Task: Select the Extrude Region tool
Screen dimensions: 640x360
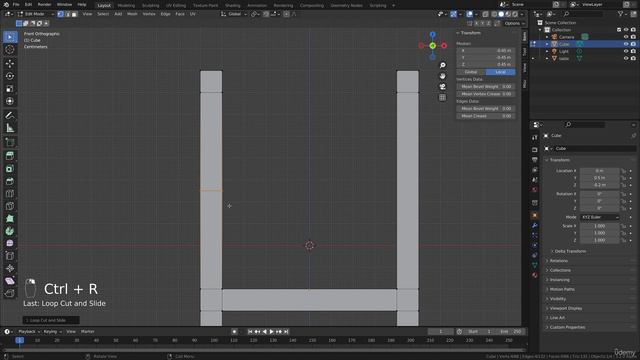Action: point(10,156)
